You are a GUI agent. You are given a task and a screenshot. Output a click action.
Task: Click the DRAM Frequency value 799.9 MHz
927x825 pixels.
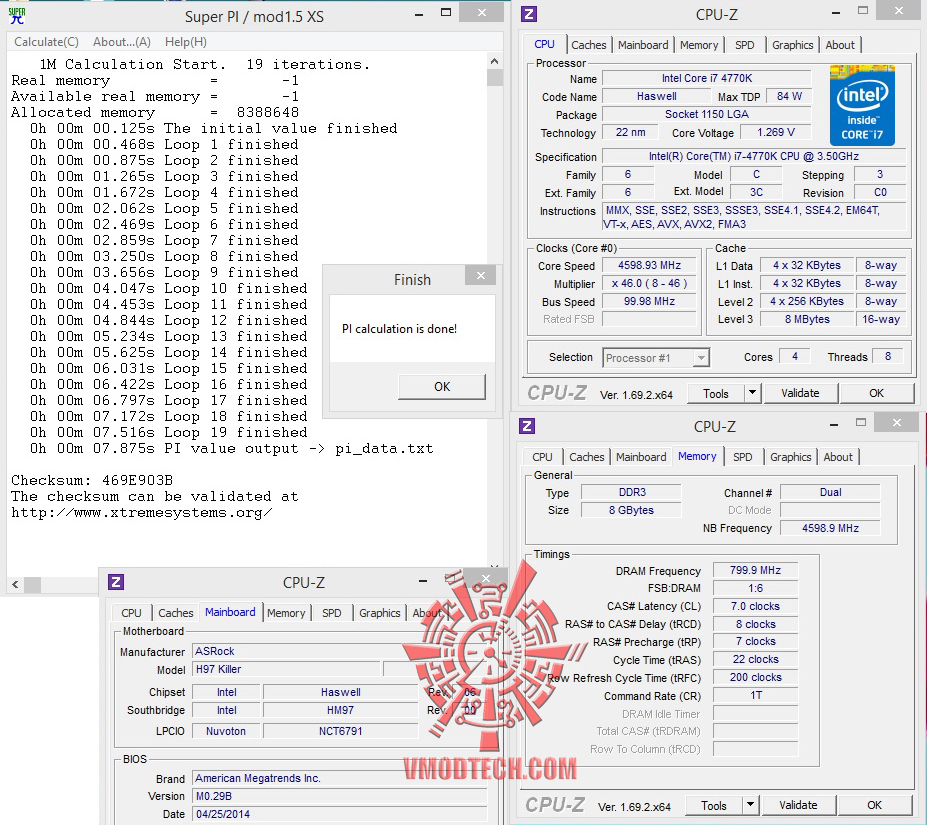[755, 570]
